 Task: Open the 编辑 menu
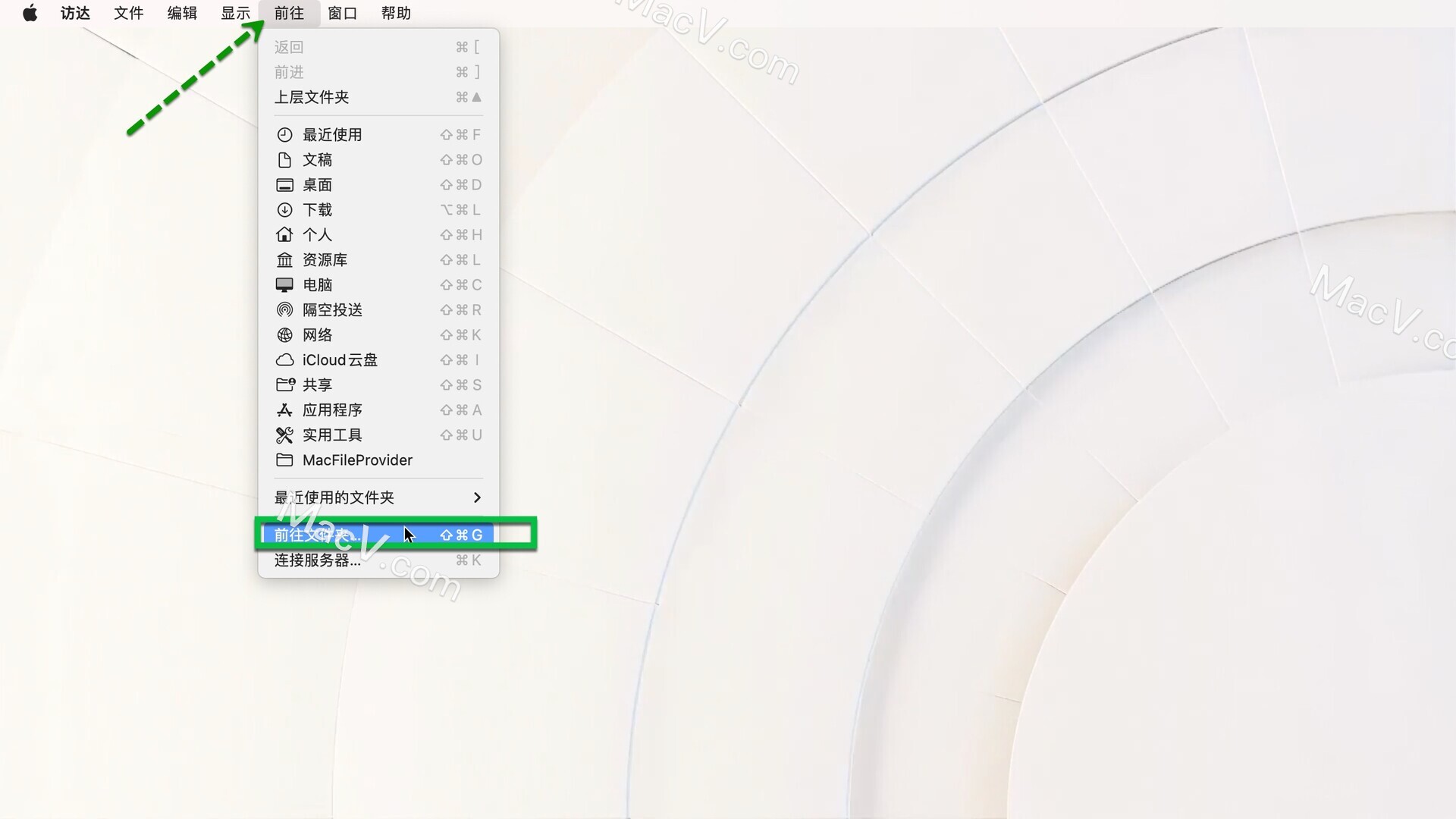click(x=182, y=13)
